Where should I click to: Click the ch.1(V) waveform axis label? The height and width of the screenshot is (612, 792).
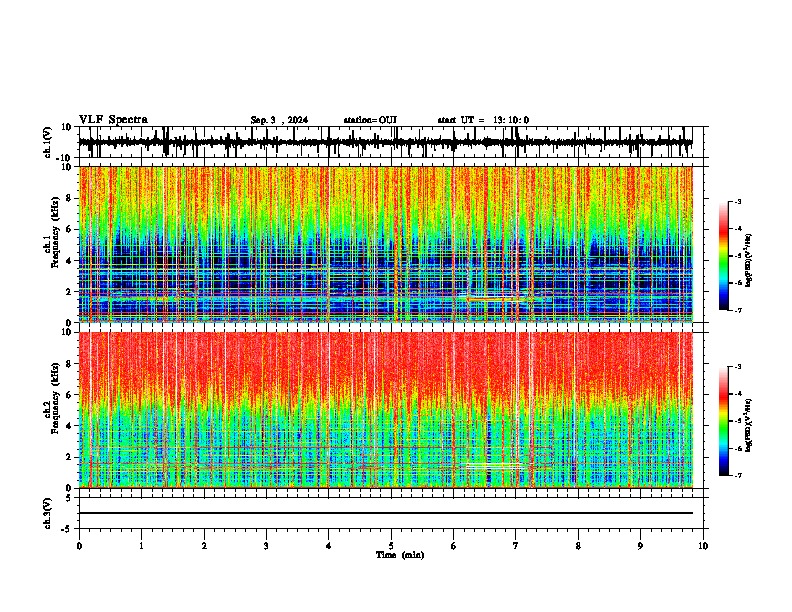(48, 142)
